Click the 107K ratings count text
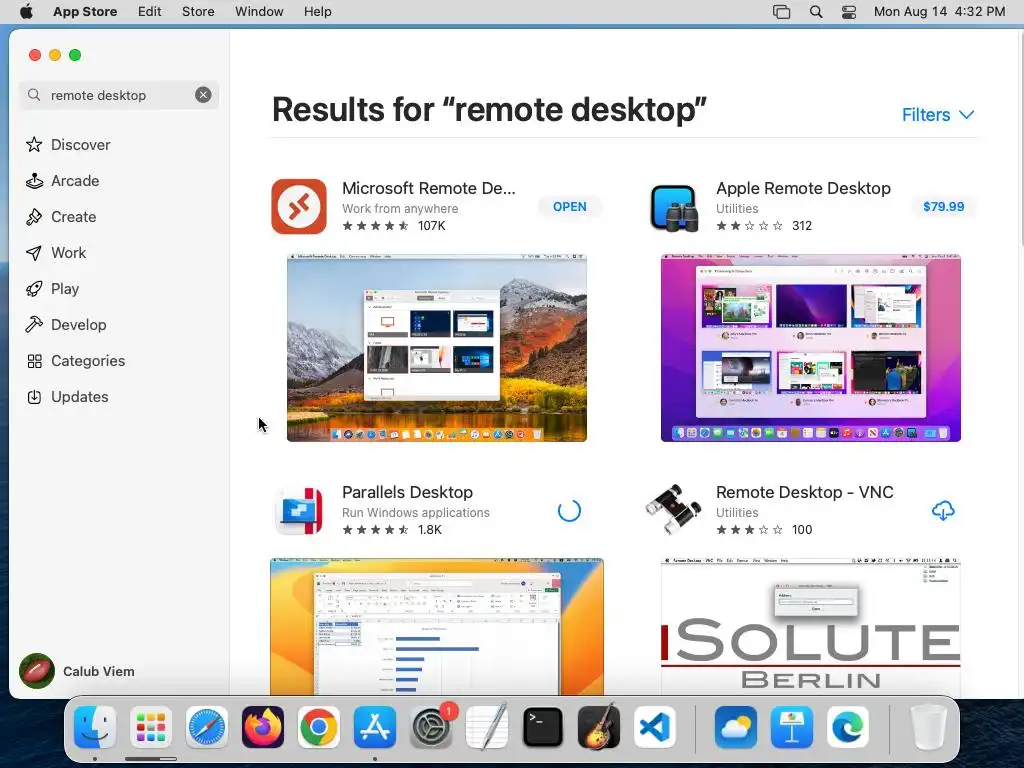This screenshot has height=768, width=1024. (x=432, y=225)
